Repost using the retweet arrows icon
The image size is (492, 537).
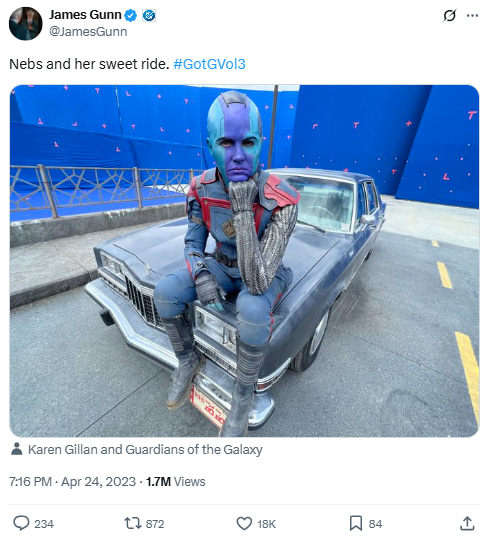tap(132, 524)
